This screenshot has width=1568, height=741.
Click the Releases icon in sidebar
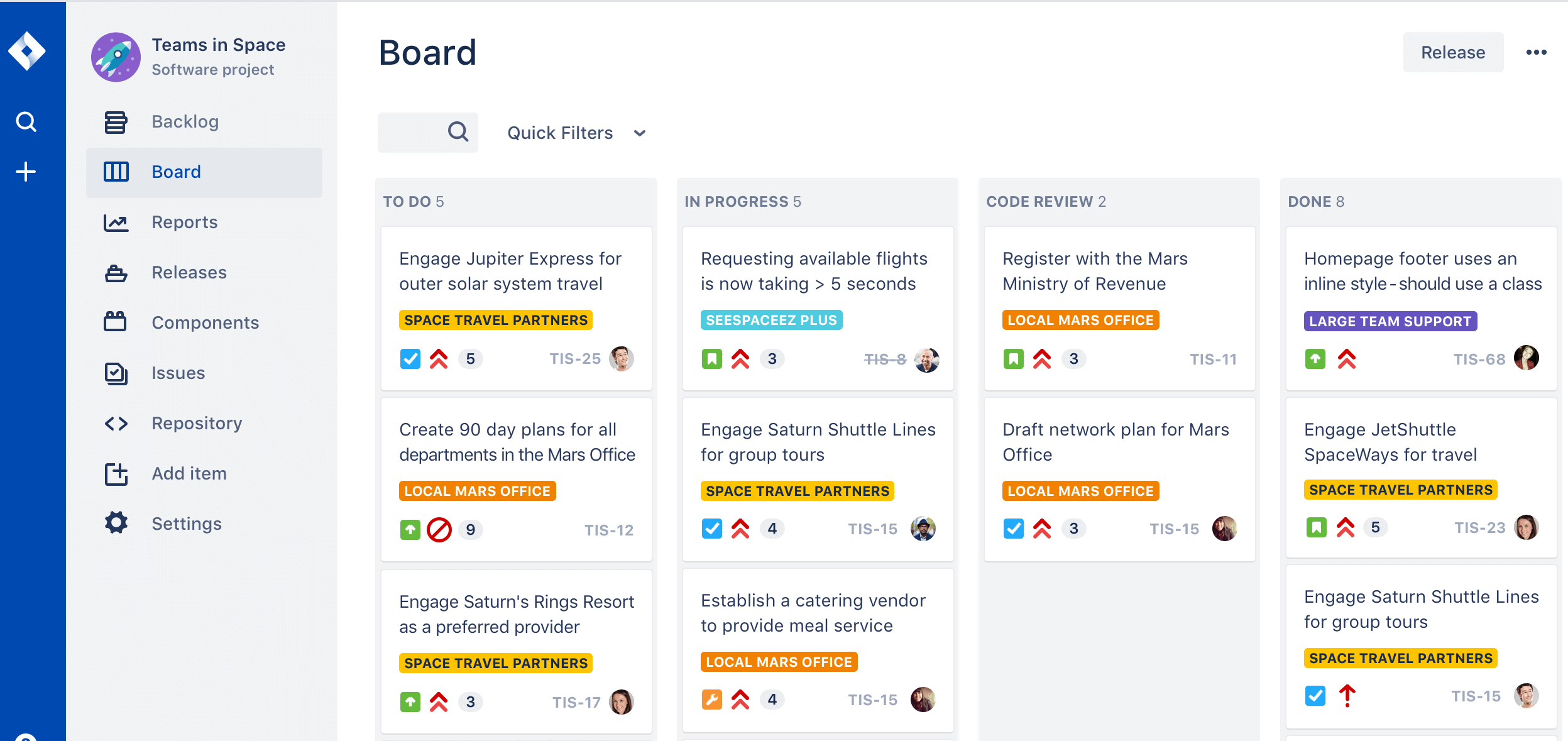coord(116,272)
